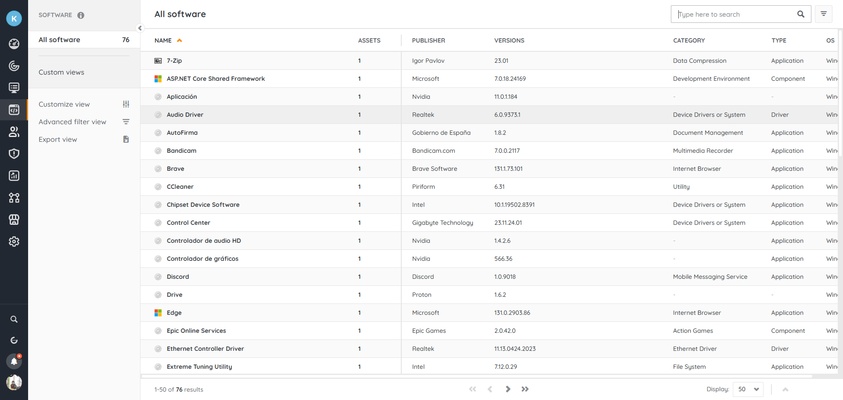
Task: Click publisher Gobierno de España cell
Action: pos(441,133)
